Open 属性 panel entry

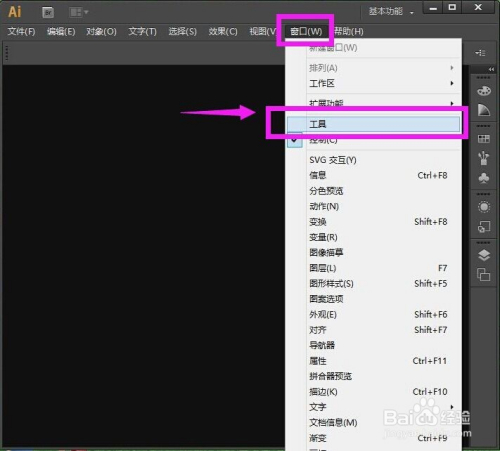pyautogui.click(x=373, y=361)
